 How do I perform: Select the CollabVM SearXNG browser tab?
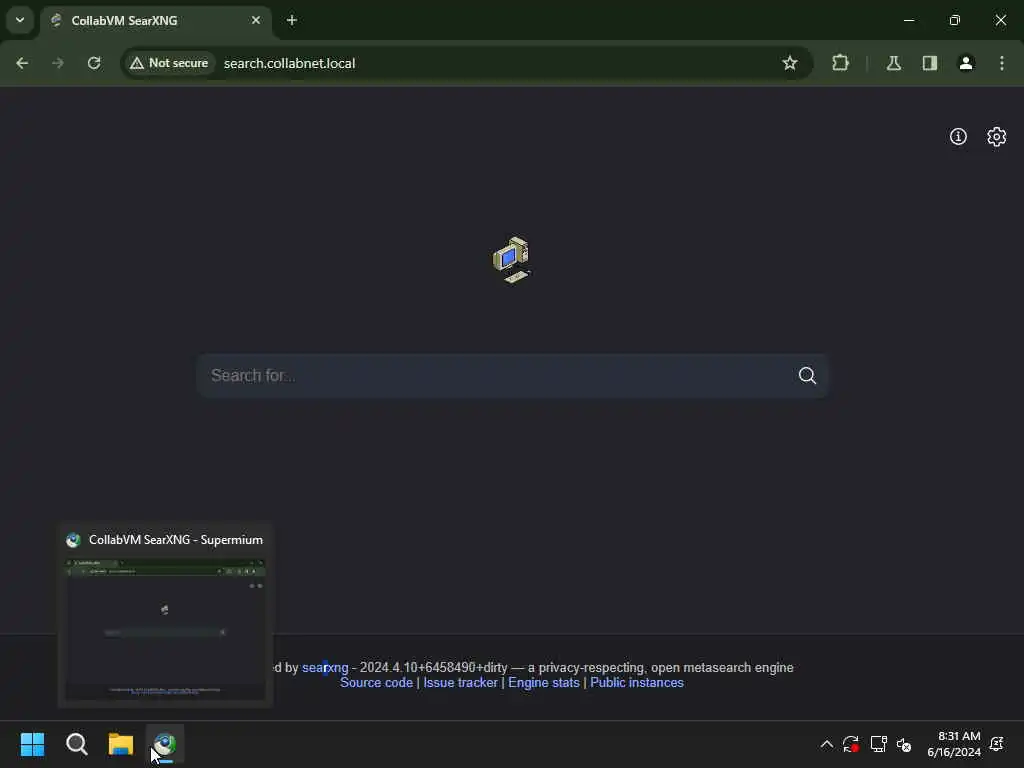[155, 21]
